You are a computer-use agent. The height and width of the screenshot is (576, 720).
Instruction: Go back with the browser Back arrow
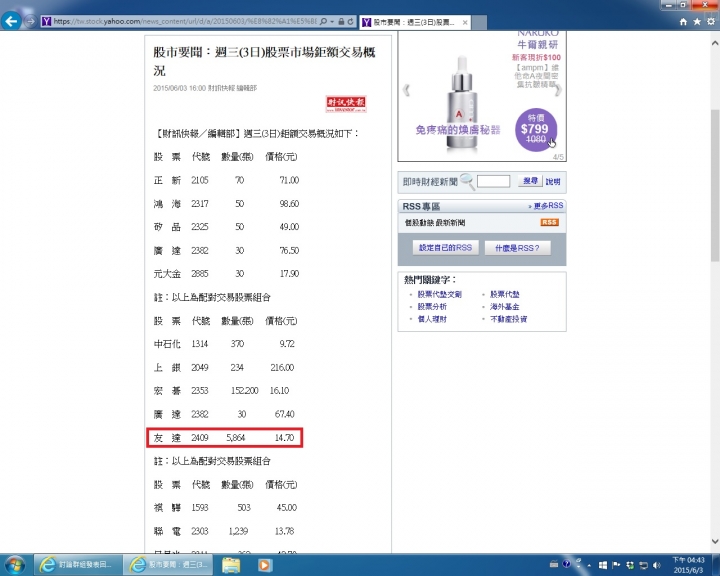coord(11,21)
